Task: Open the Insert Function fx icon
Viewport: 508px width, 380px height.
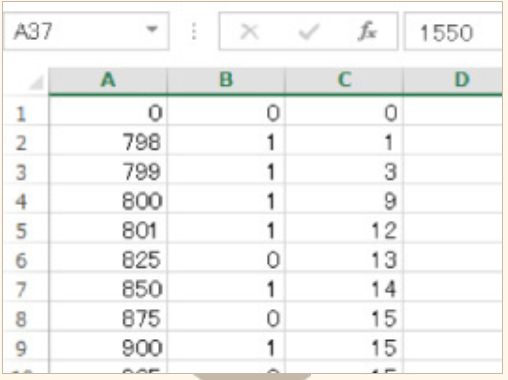Action: (367, 31)
